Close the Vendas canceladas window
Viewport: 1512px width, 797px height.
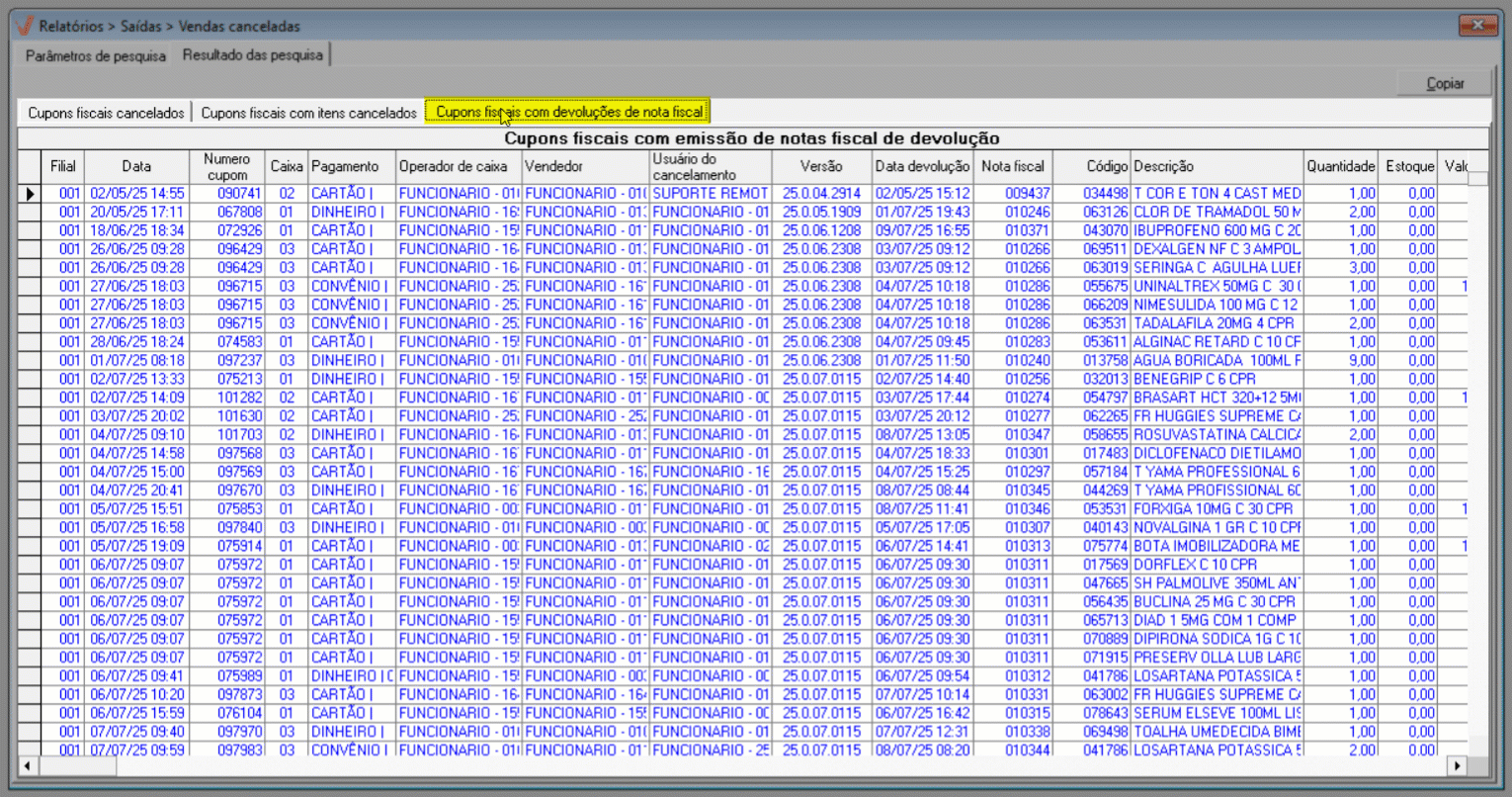(x=1477, y=25)
